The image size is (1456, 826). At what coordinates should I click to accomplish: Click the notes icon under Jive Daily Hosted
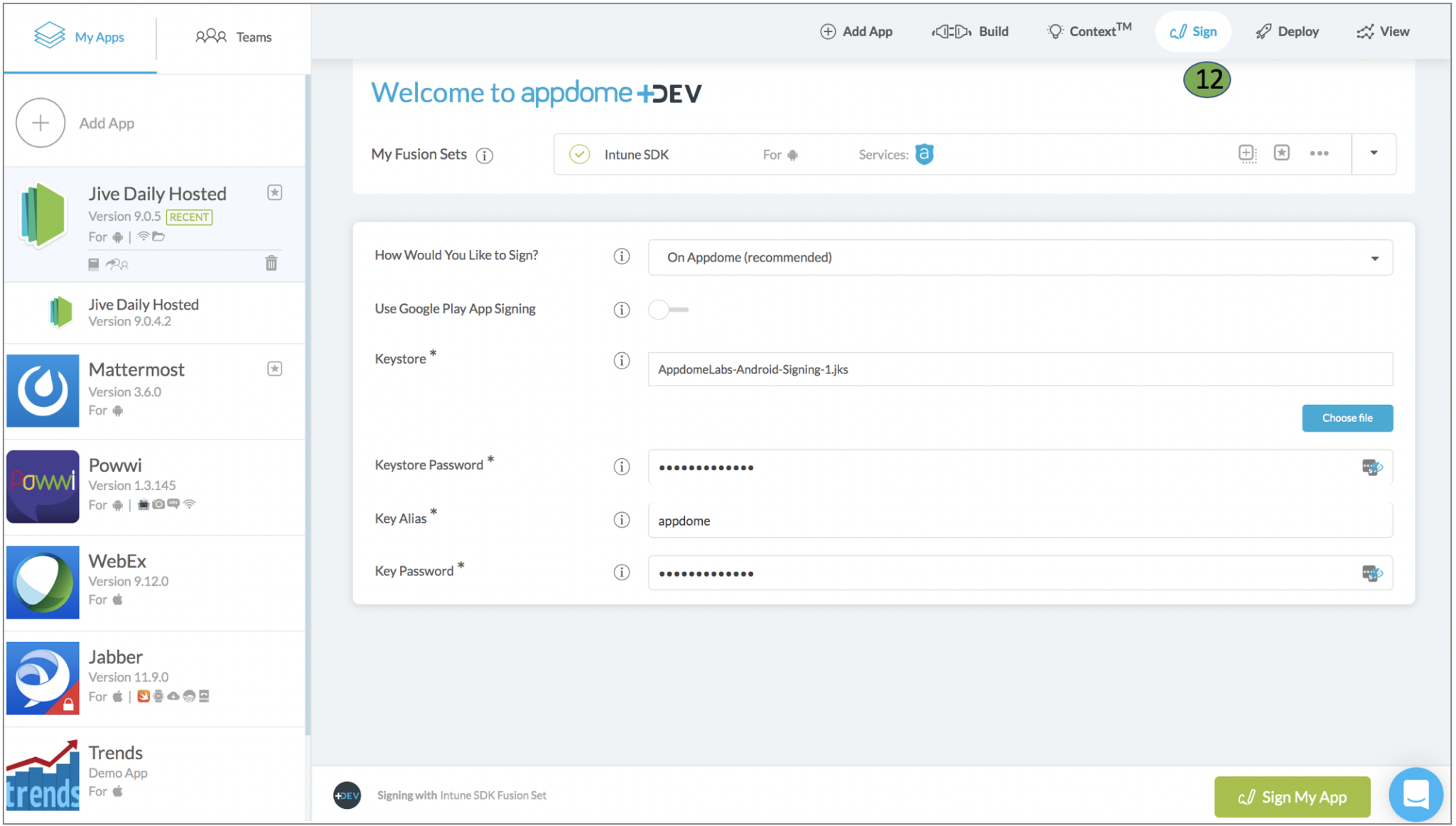click(x=93, y=264)
